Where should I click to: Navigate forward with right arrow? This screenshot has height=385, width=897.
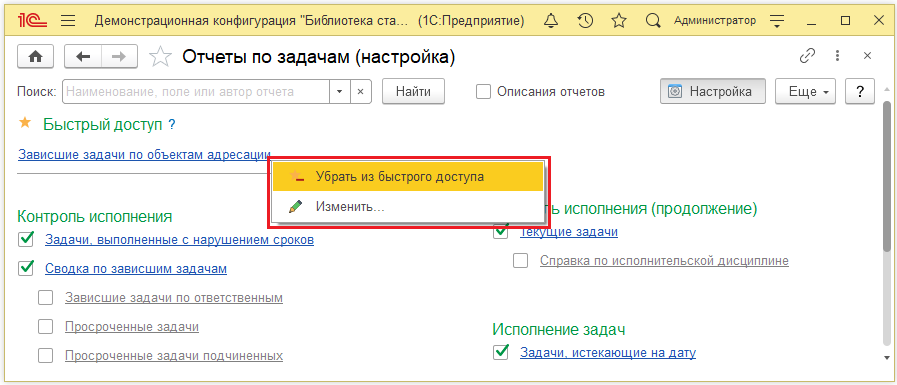[x=119, y=56]
